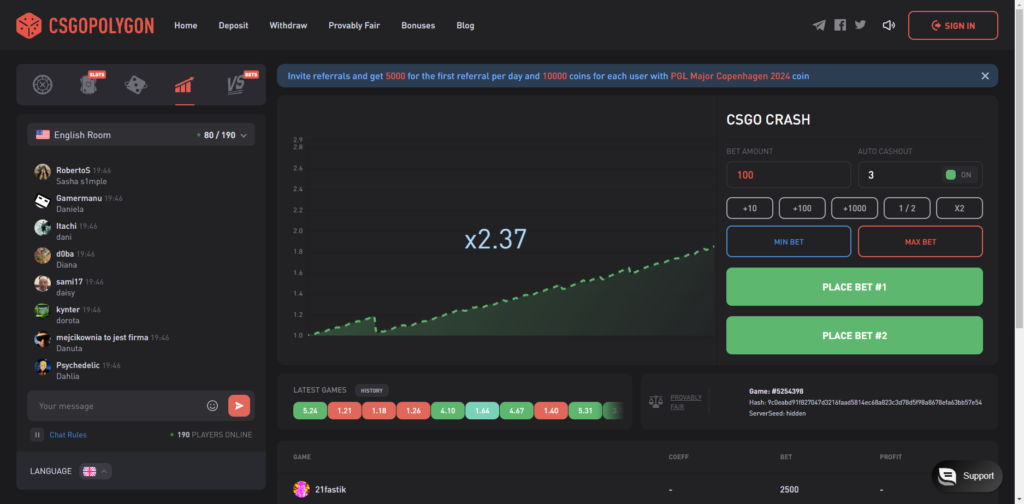This screenshot has height=504, width=1024.
Task: Open the Facebook social link
Action: coord(840,25)
